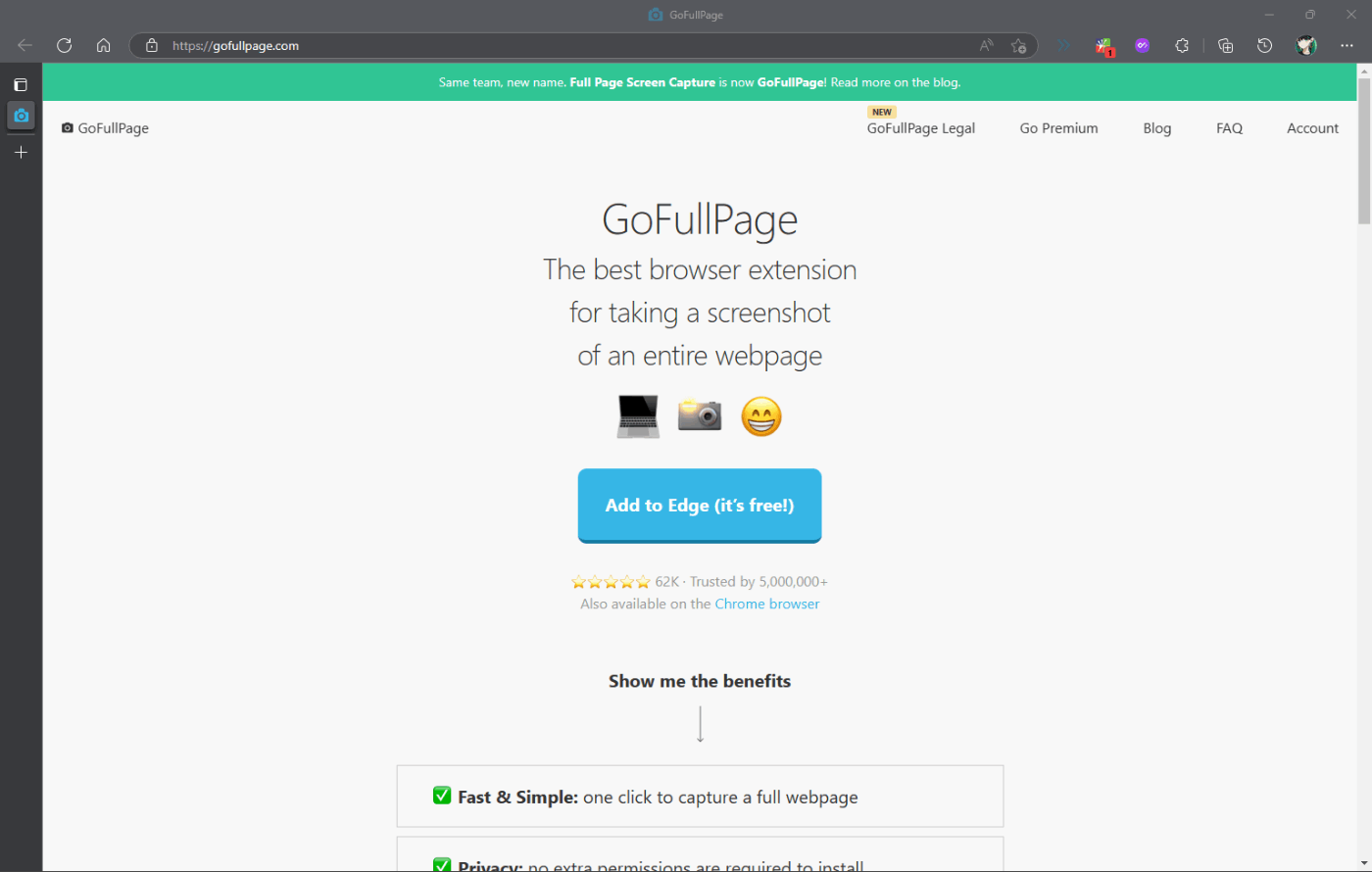Open the Go Premium page

1058,128
